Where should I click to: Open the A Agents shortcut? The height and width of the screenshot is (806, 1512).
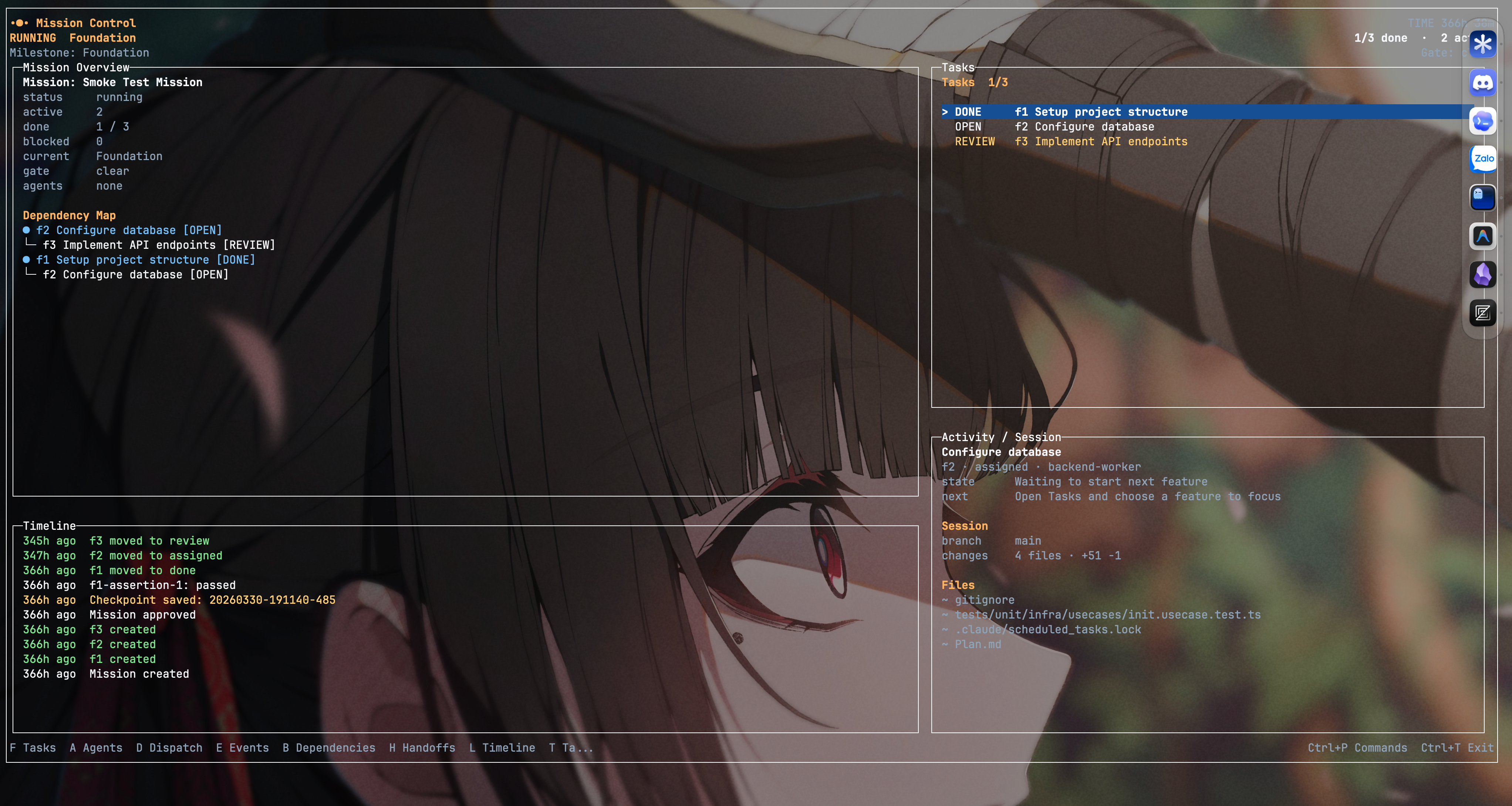pos(96,747)
